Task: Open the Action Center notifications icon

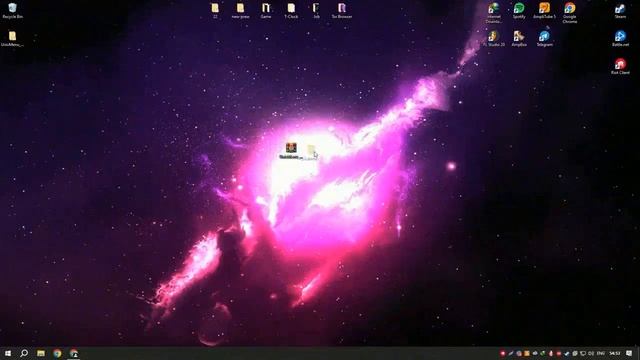Action: (x=629, y=353)
